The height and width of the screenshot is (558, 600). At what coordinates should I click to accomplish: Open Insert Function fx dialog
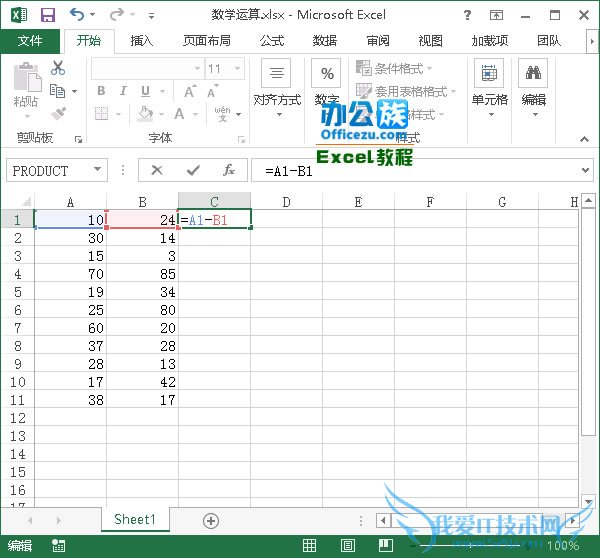[228, 171]
